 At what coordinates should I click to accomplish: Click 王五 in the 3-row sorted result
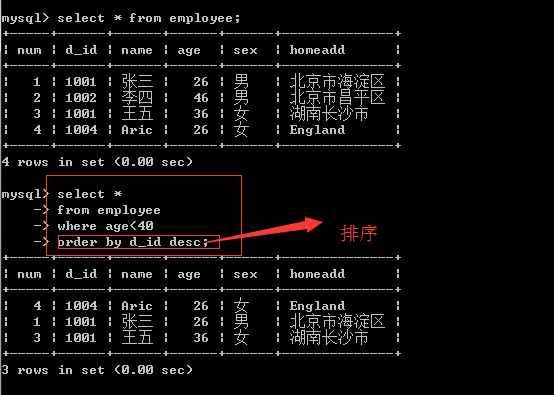pyautogui.click(x=137, y=338)
